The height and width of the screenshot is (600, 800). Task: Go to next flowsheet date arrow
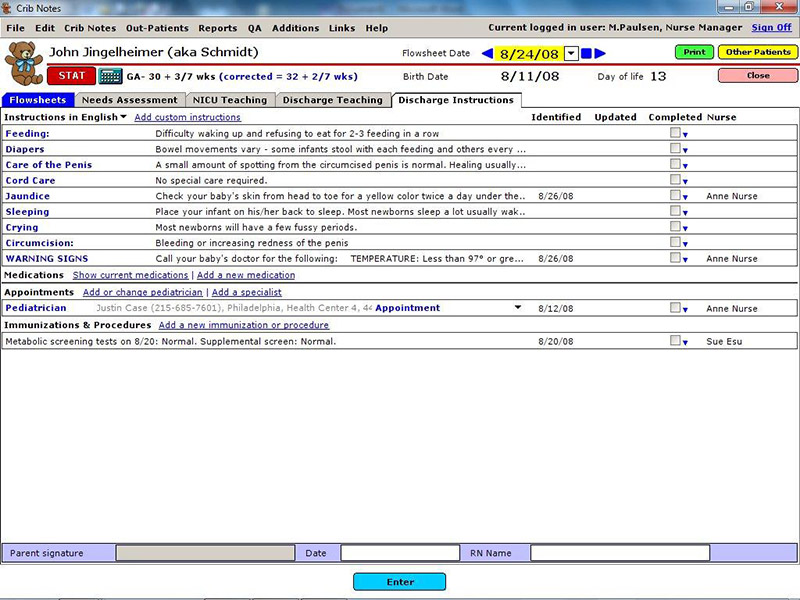pos(601,54)
